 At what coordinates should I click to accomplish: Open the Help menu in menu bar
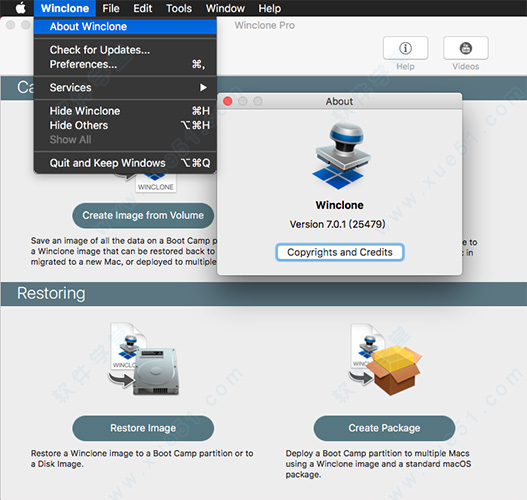tap(270, 8)
